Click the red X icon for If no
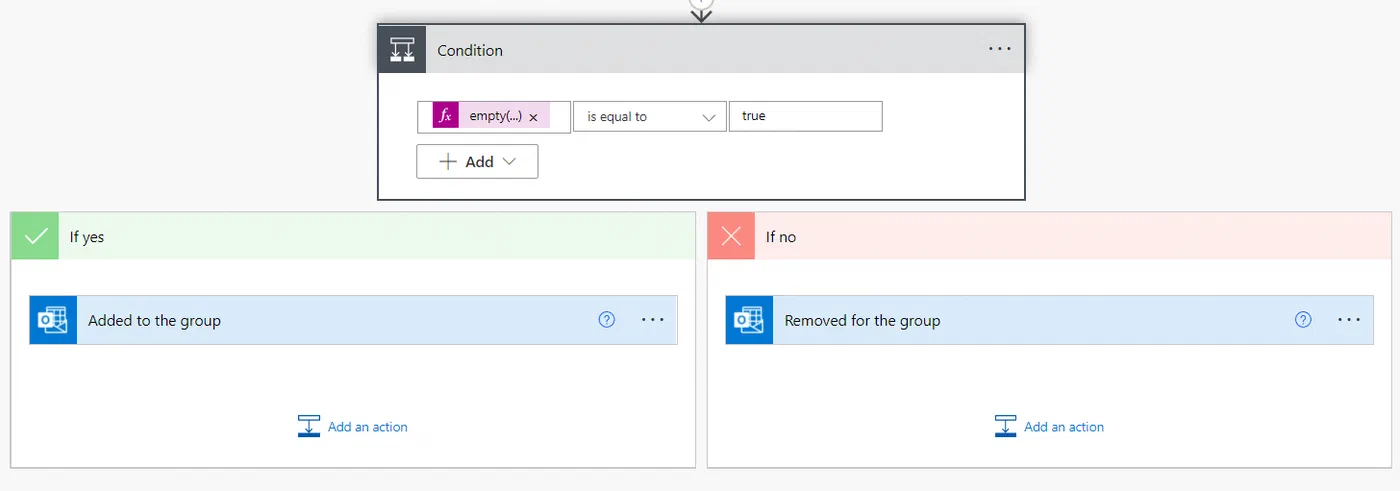The height and width of the screenshot is (491, 1400). pos(731,236)
